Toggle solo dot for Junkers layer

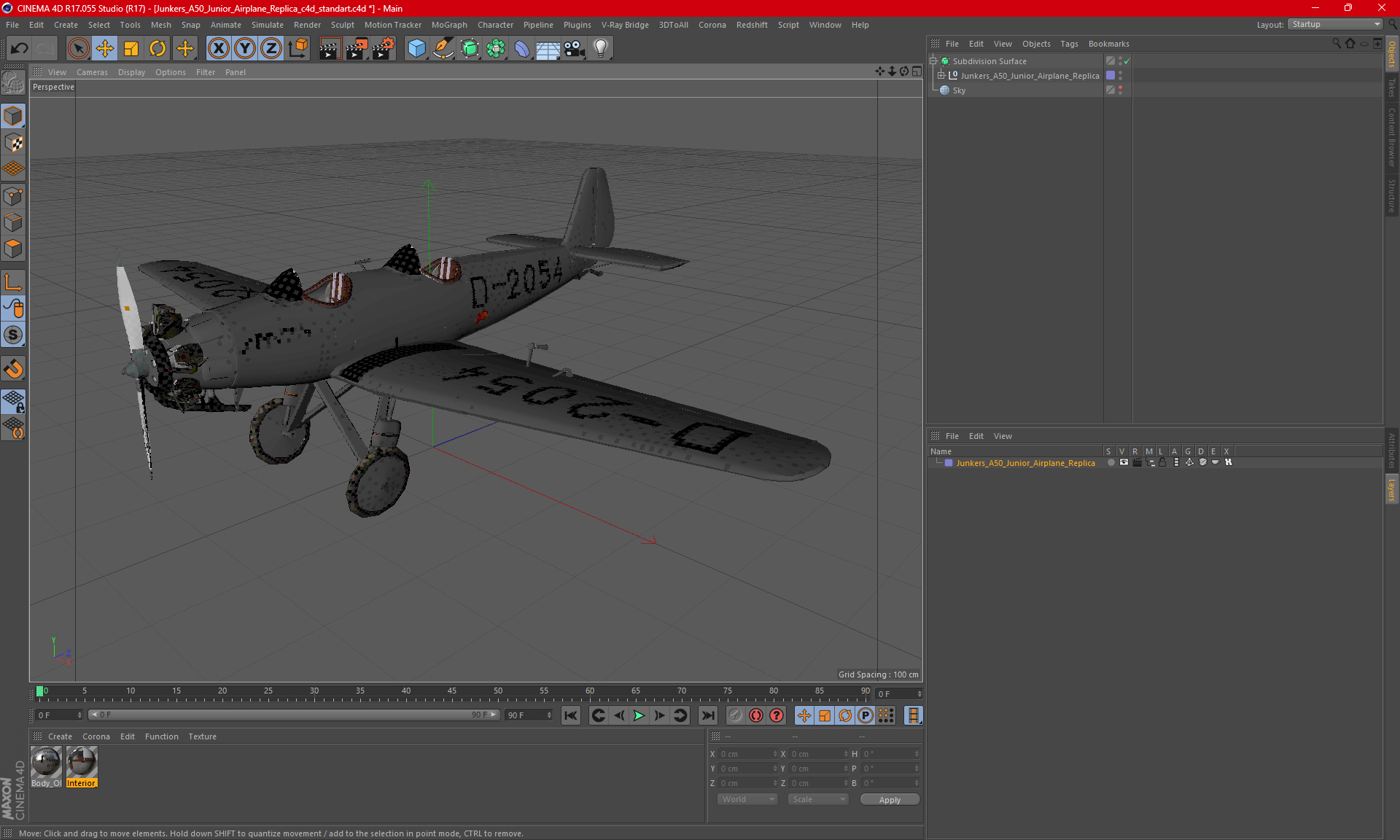tap(1111, 462)
